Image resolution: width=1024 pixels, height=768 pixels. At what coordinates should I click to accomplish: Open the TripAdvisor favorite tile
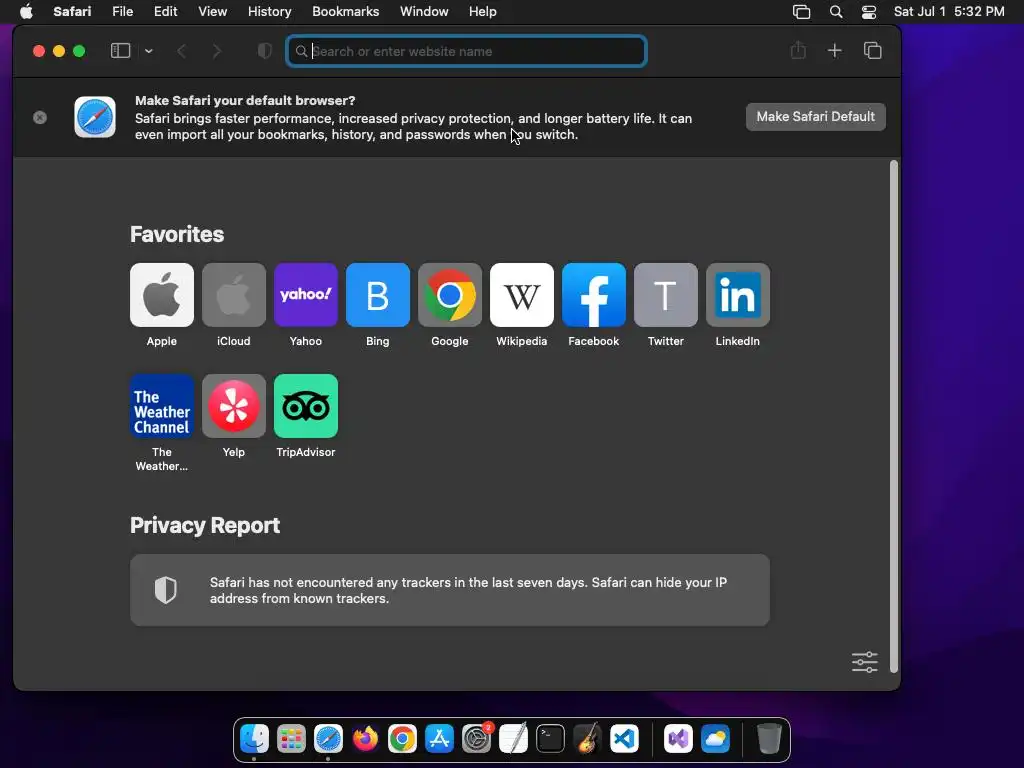pos(306,406)
